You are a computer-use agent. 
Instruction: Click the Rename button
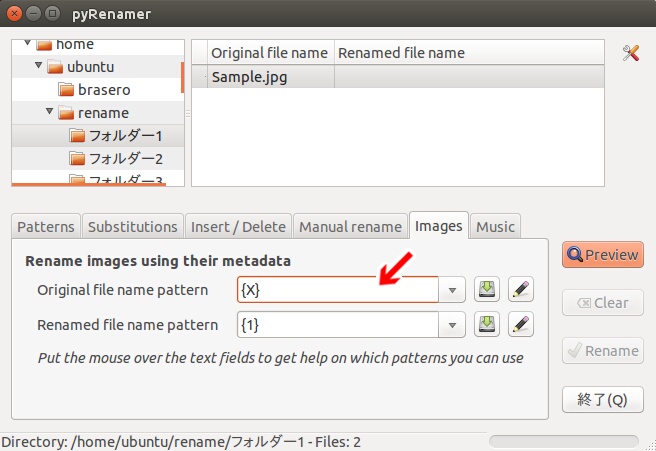coord(603,351)
